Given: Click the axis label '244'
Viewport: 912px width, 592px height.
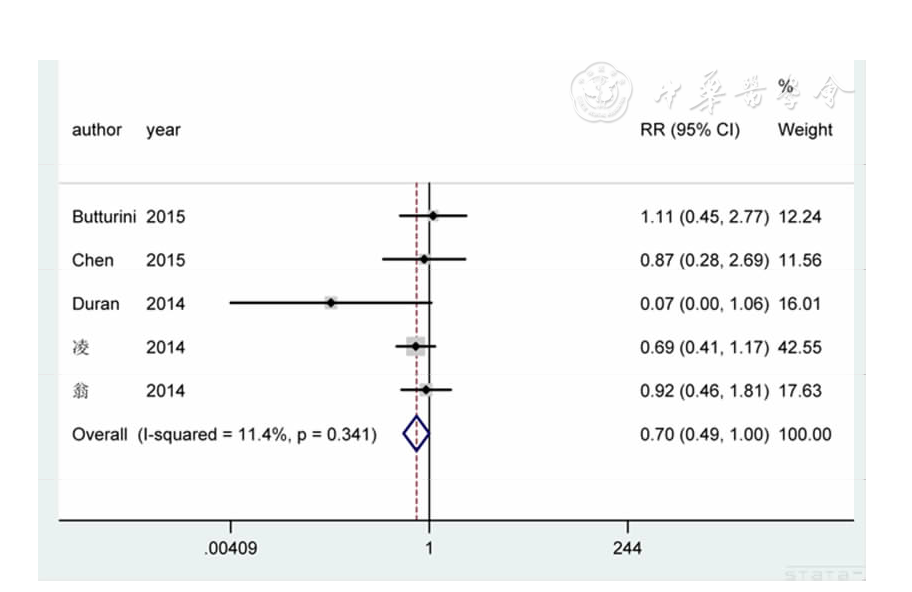Looking at the screenshot, I should coord(628,548).
